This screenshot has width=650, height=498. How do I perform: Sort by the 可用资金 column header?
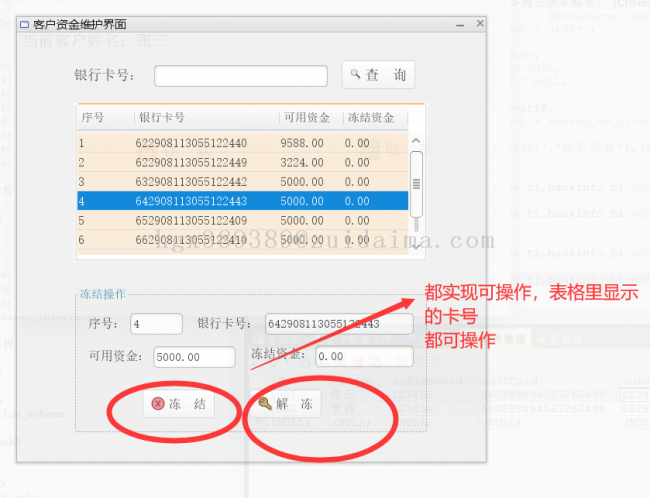309,119
